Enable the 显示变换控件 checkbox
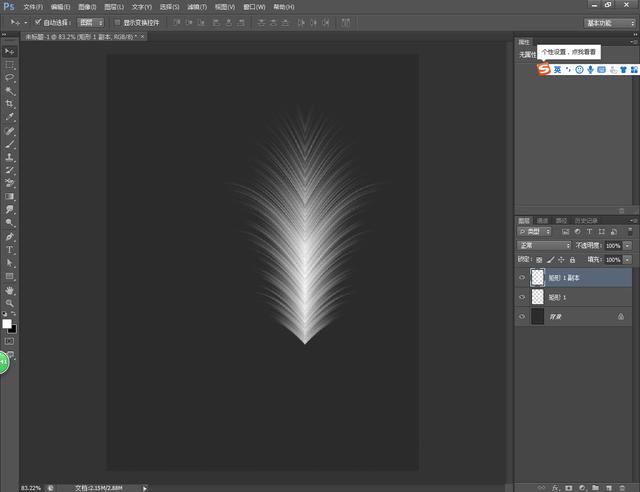The height and width of the screenshot is (492, 640). point(116,21)
